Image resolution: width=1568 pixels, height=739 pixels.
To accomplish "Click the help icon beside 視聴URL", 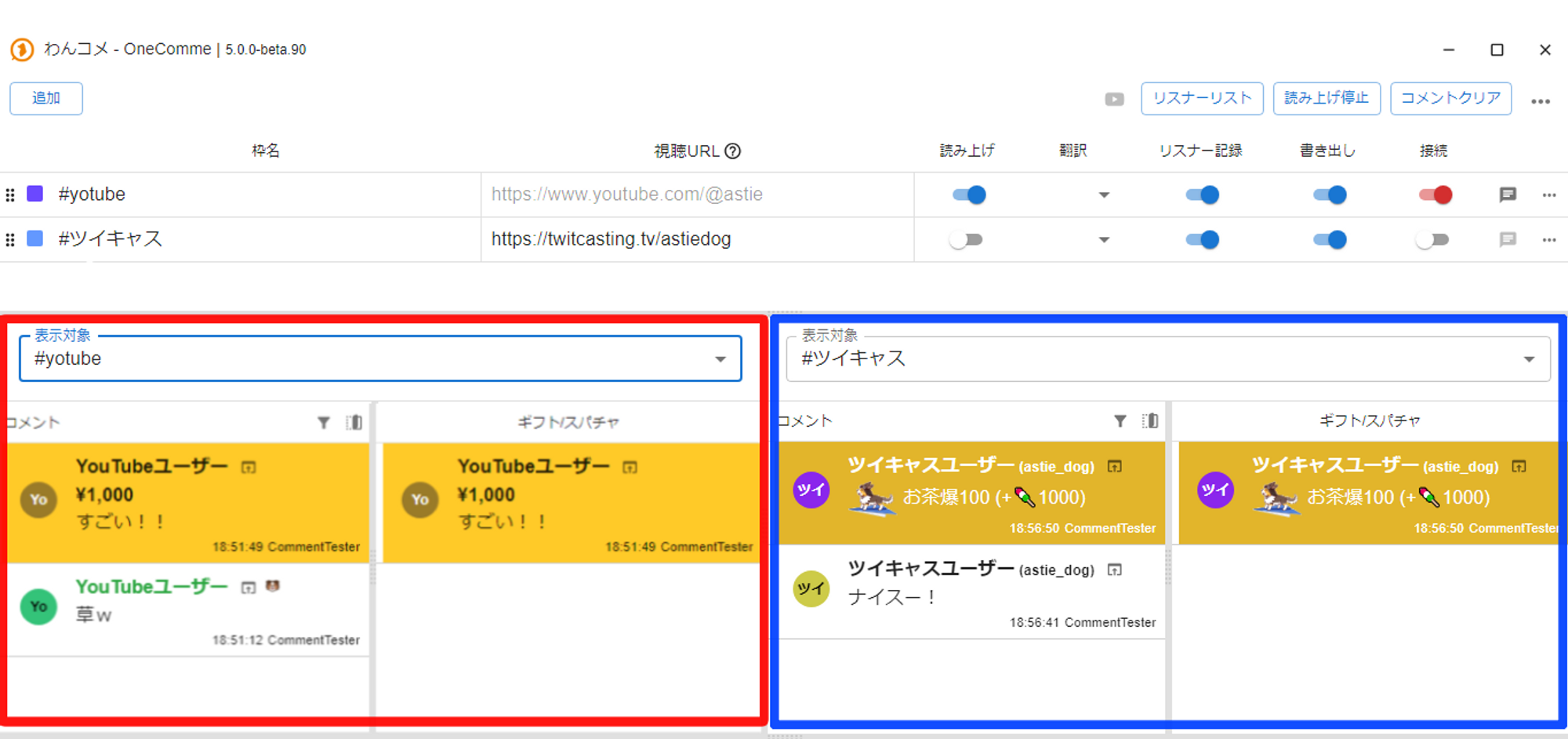I will 732,151.
